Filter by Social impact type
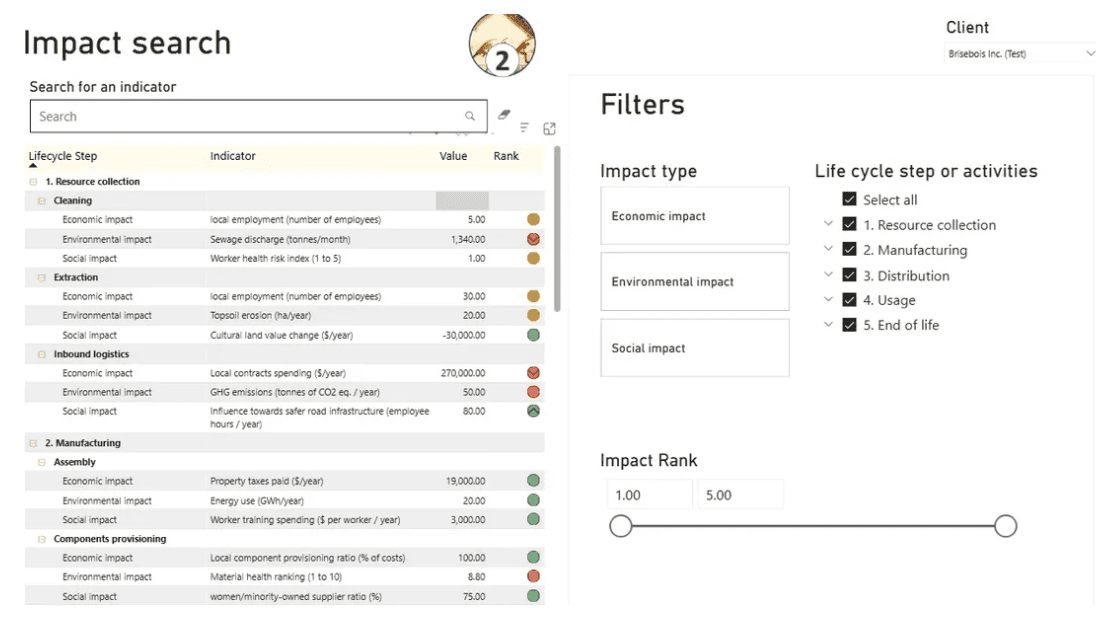Screen dimensions: 1120x620 click(x=695, y=348)
